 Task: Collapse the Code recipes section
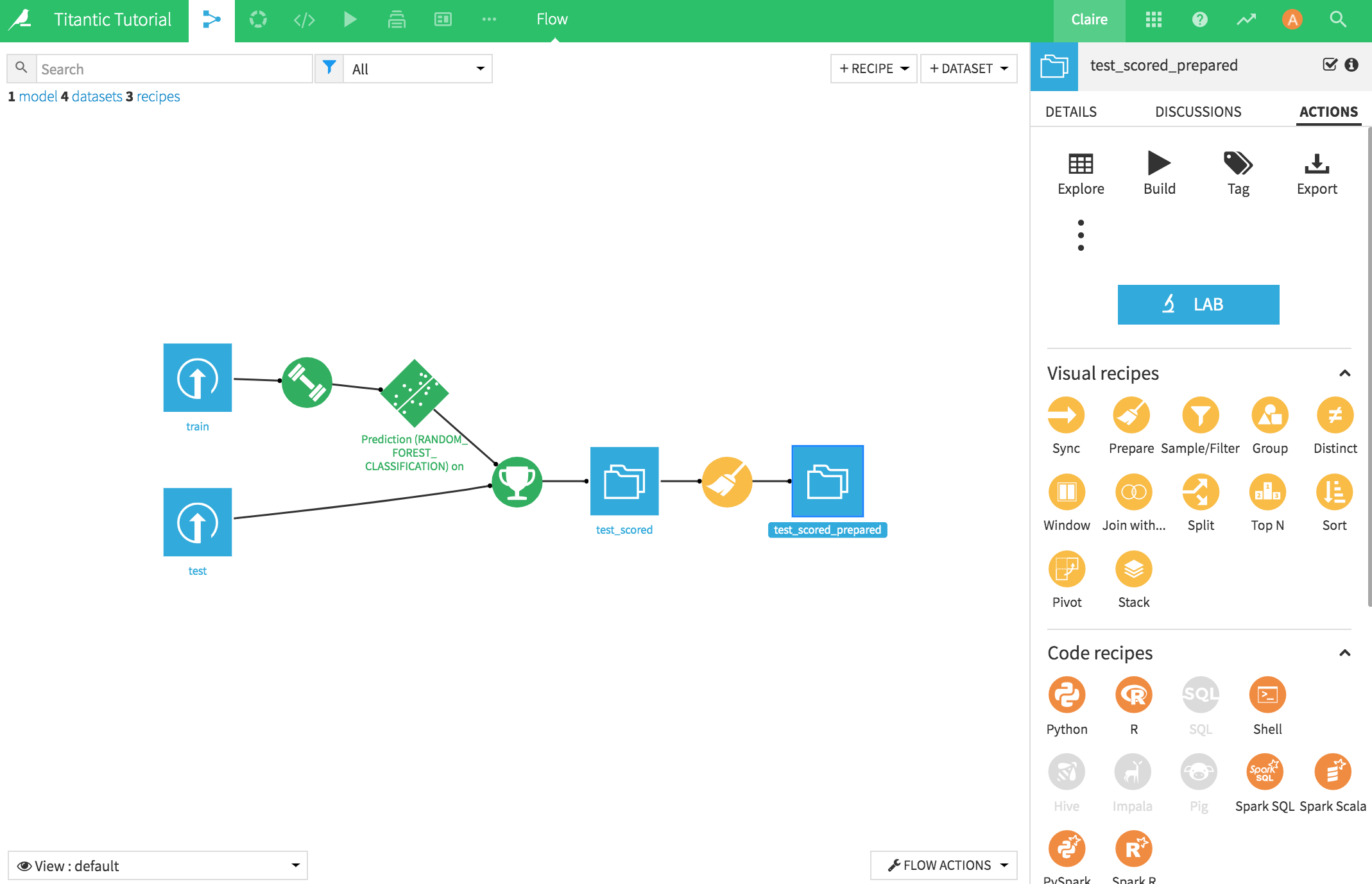click(x=1344, y=652)
